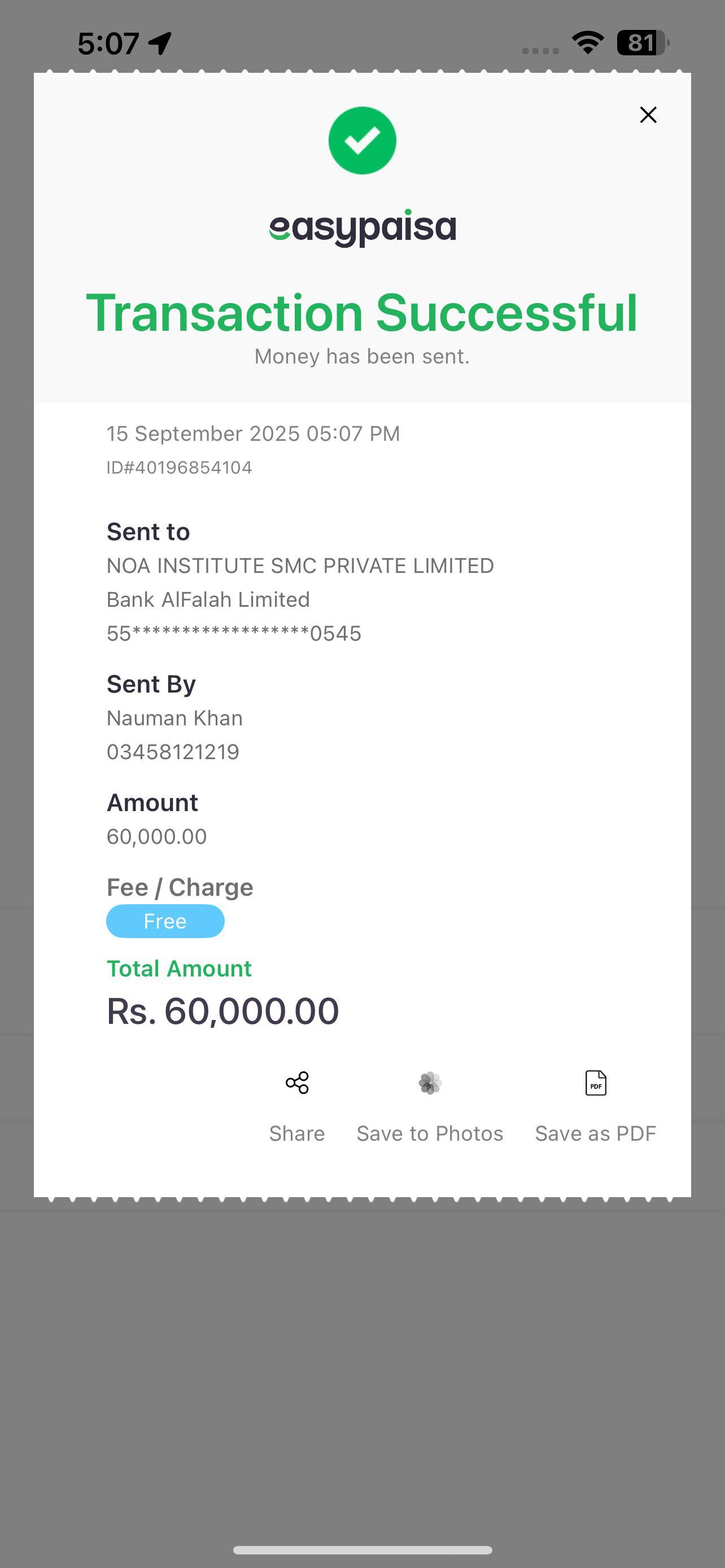Image resolution: width=725 pixels, height=1568 pixels.
Task: Tap the Share icon
Action: [x=297, y=1083]
